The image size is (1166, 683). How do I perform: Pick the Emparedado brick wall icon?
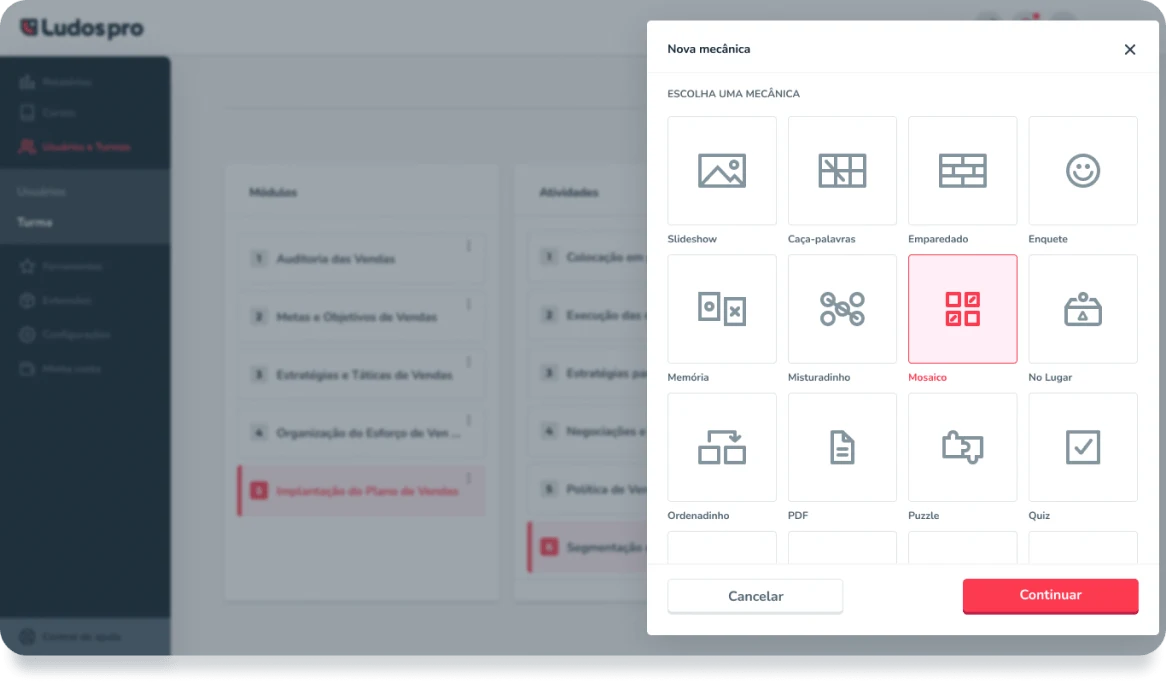[962, 171]
